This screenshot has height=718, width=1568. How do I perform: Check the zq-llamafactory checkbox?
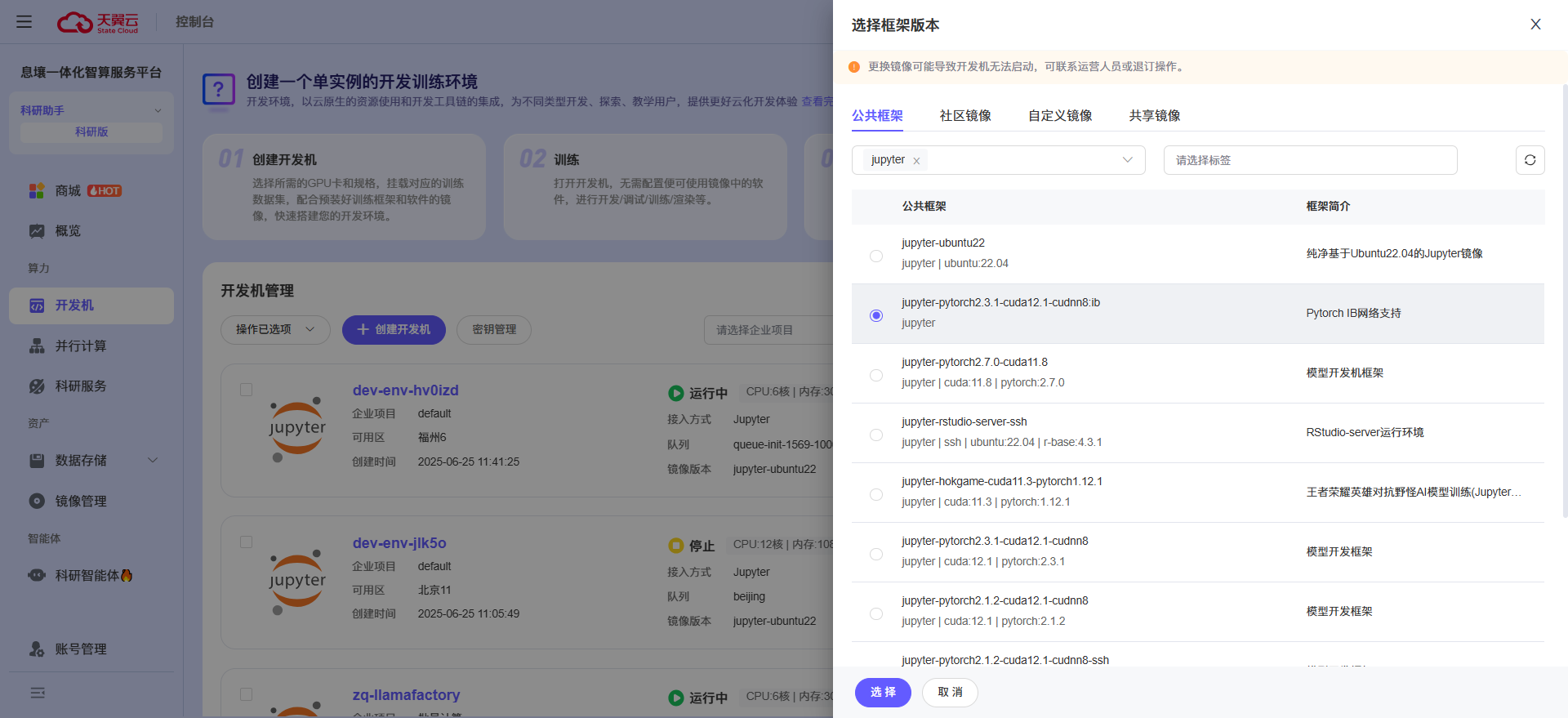tap(246, 694)
